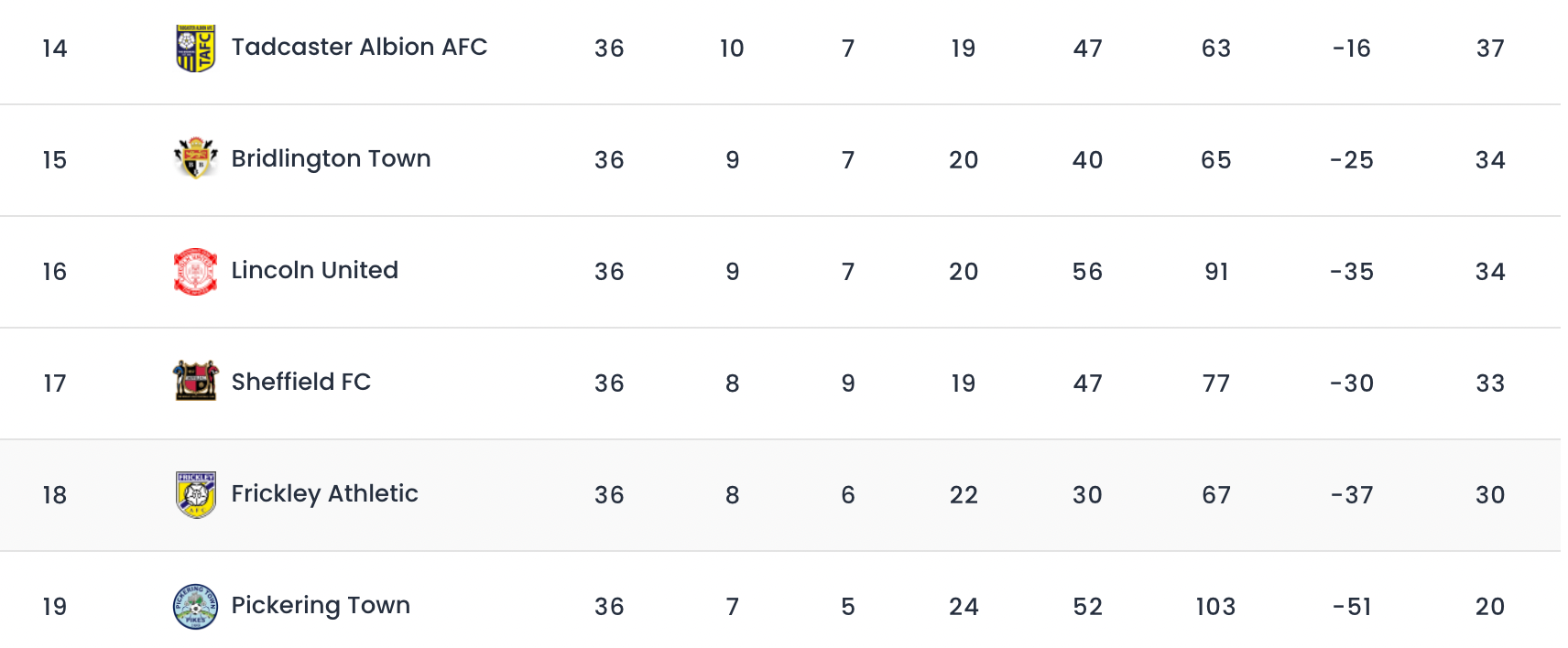Screen dimensions: 1568x648
Task: Click the Tadcaster Albion AFC club crest
Action: [x=195, y=49]
